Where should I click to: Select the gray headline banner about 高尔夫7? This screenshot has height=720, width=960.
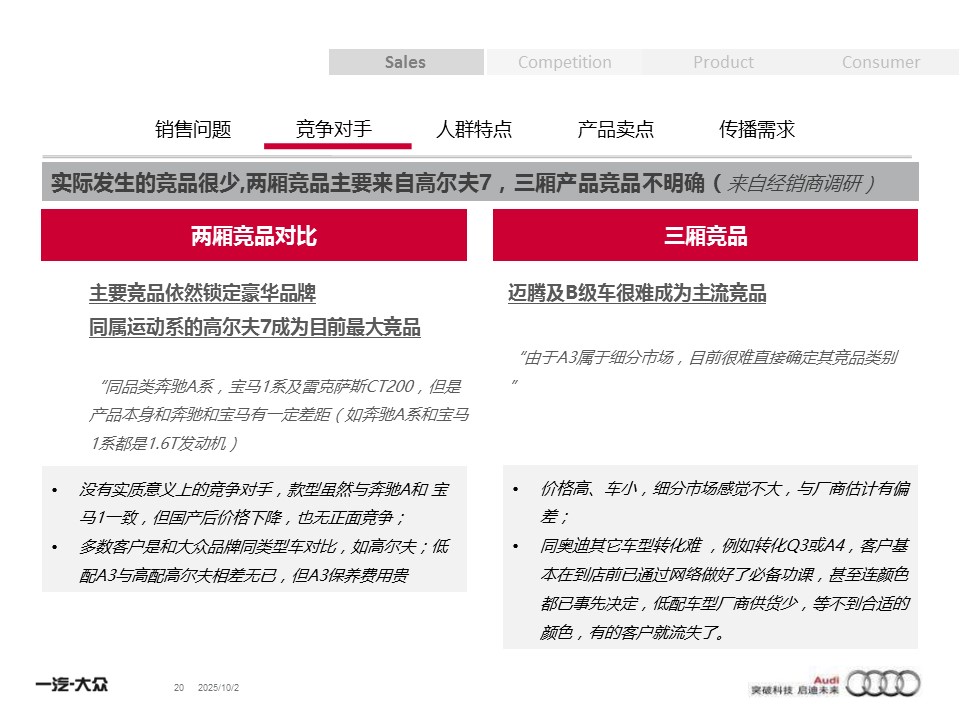(479, 183)
